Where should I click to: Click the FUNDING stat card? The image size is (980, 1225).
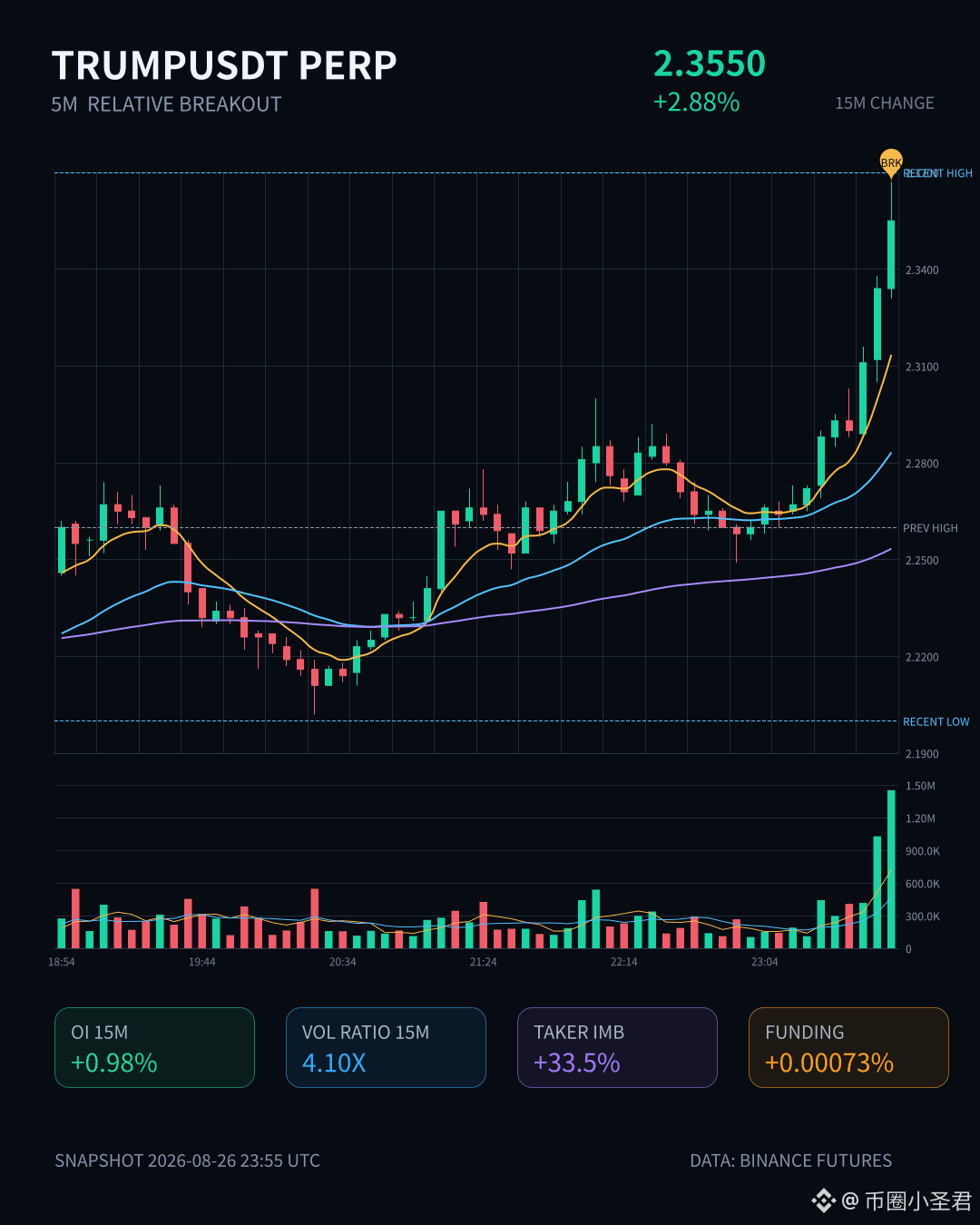(x=848, y=1047)
